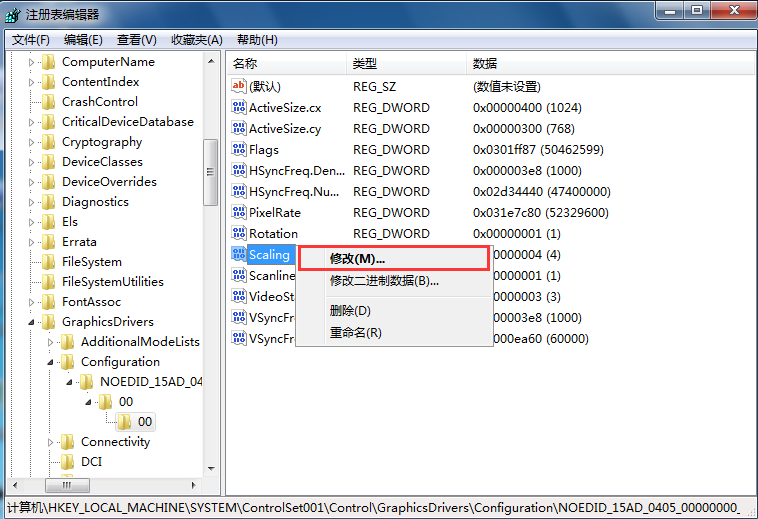Image resolution: width=758 pixels, height=519 pixels.
Task: Click the VideoSt value icon
Action: coord(239,297)
